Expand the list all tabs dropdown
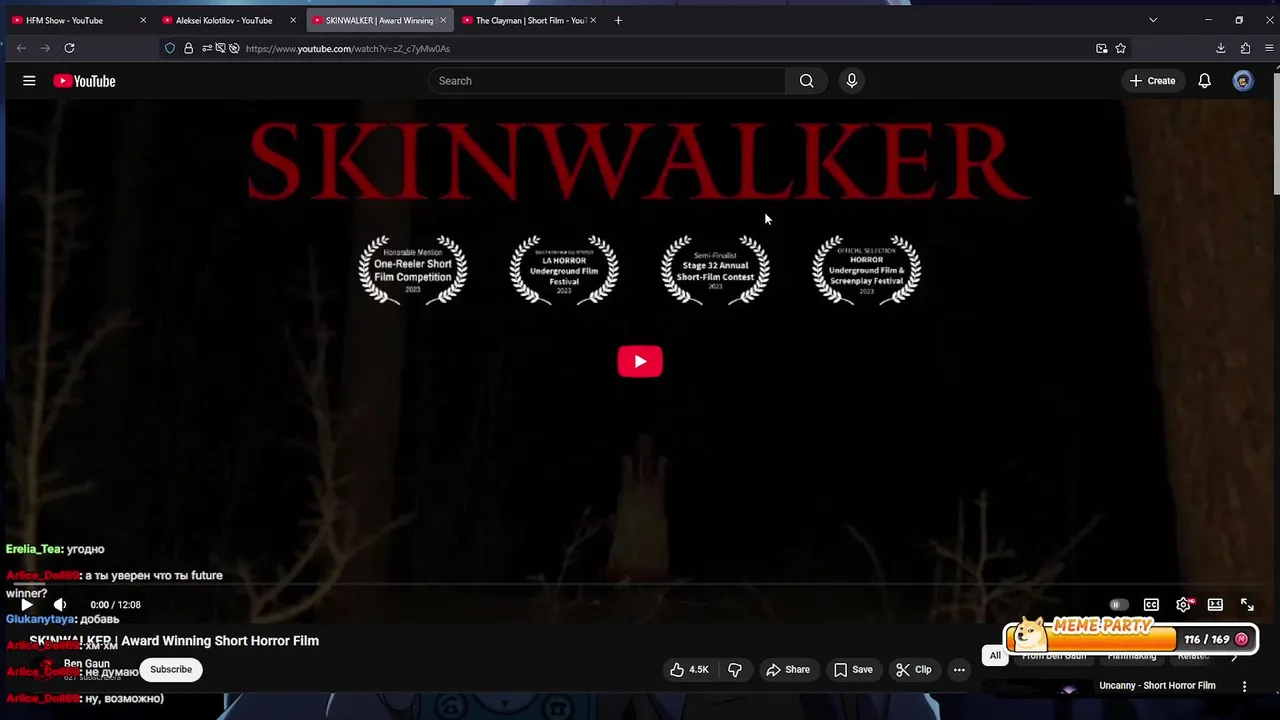 coord(1153,20)
